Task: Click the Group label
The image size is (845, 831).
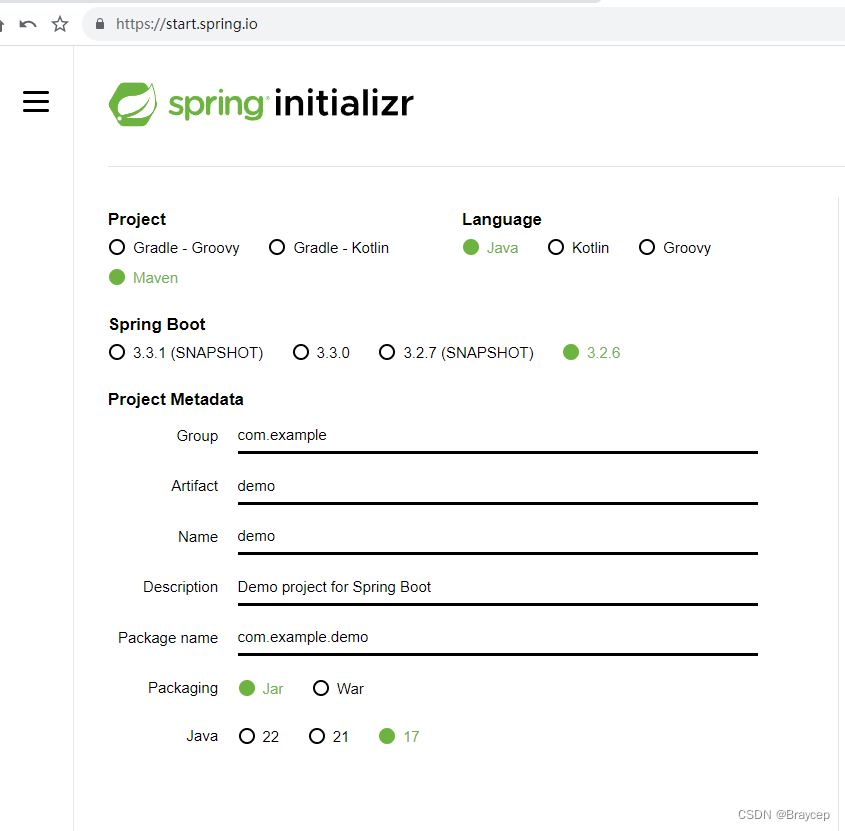Action: point(197,435)
